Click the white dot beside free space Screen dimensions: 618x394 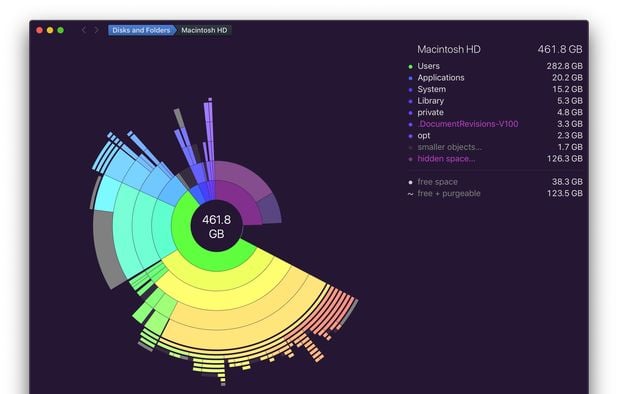click(410, 182)
